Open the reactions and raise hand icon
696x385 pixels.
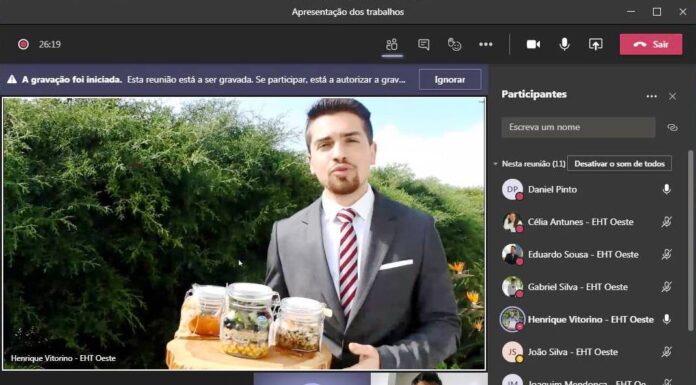click(x=454, y=44)
